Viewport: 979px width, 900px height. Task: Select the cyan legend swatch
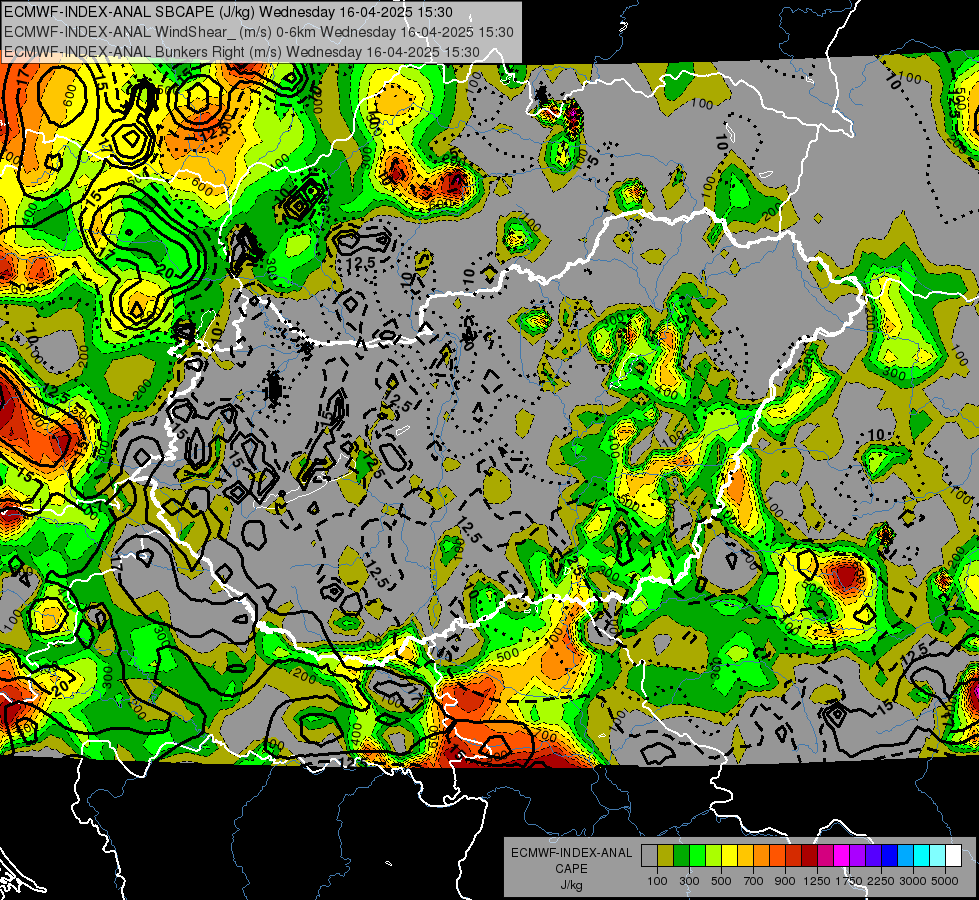click(922, 856)
